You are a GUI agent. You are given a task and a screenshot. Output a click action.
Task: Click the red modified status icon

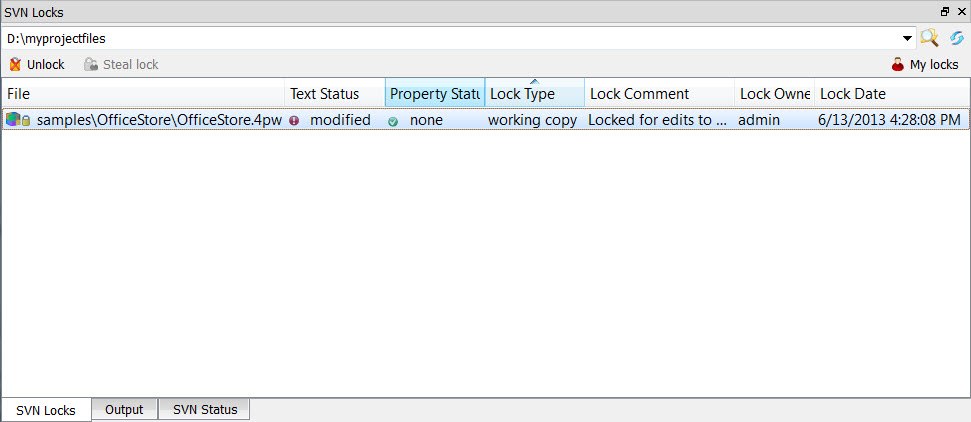pos(294,120)
